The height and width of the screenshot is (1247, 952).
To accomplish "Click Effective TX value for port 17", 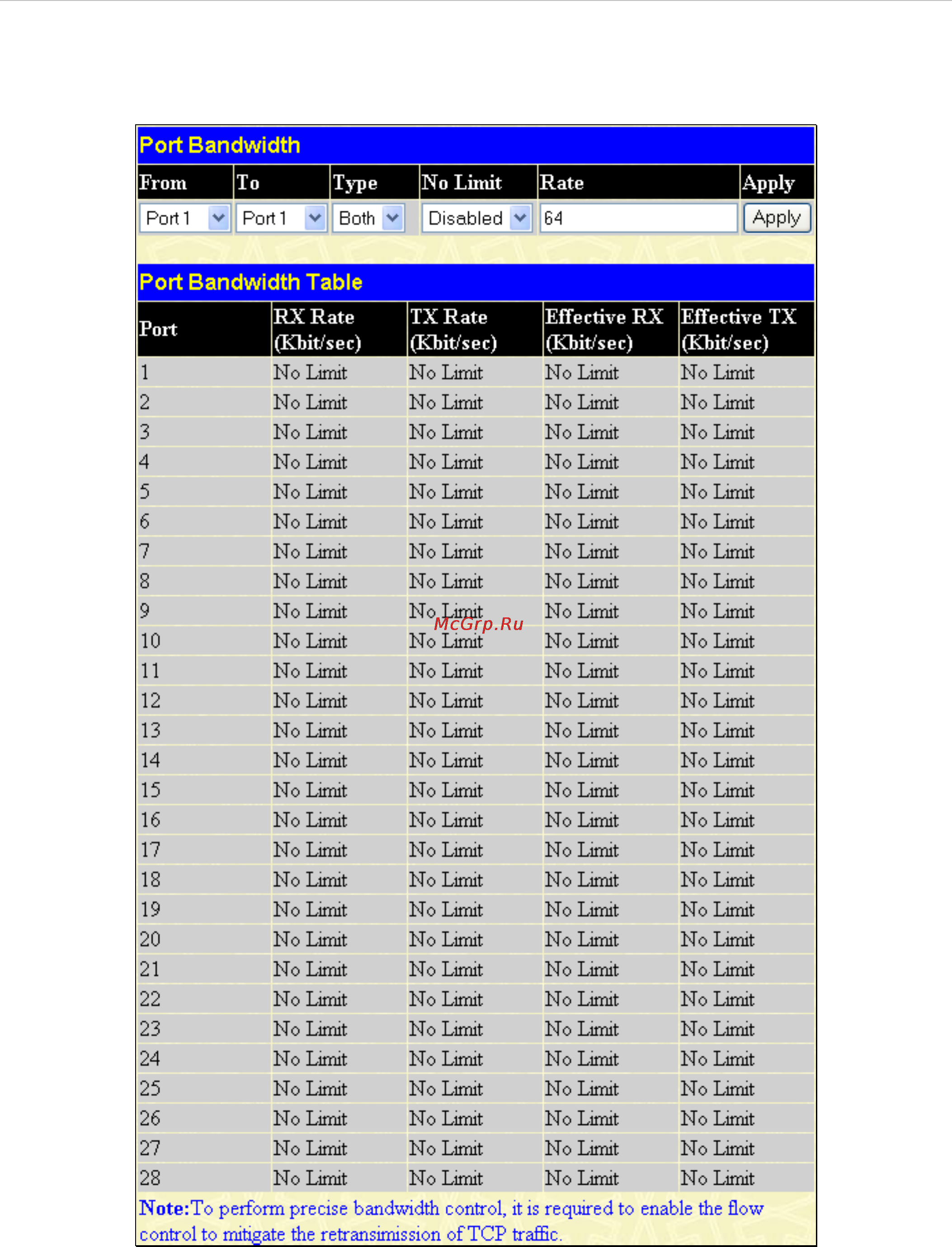I will pos(718,850).
